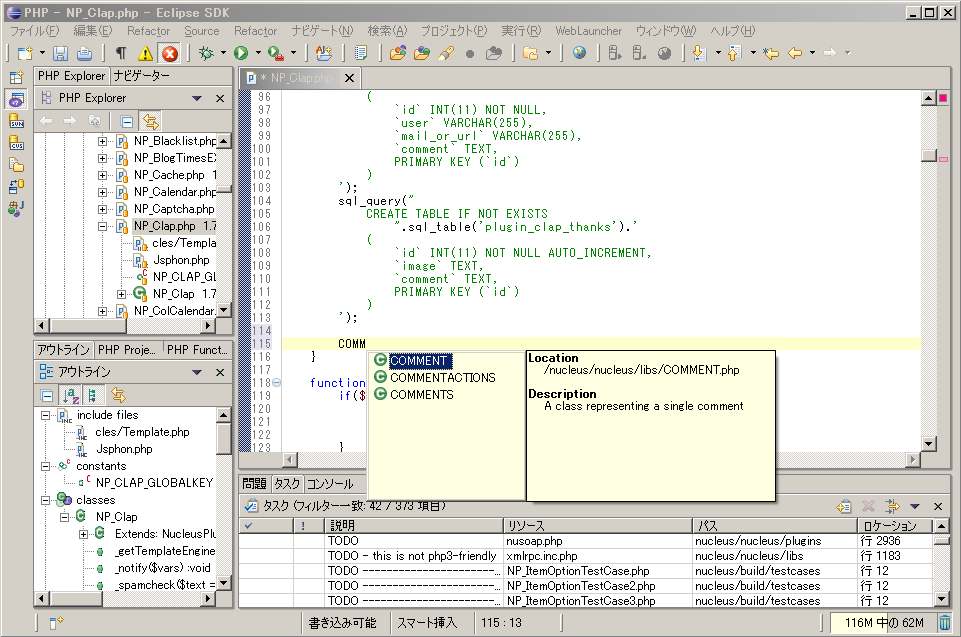Click the garbage collector trash icon
The width and height of the screenshot is (961, 637).
click(945, 623)
